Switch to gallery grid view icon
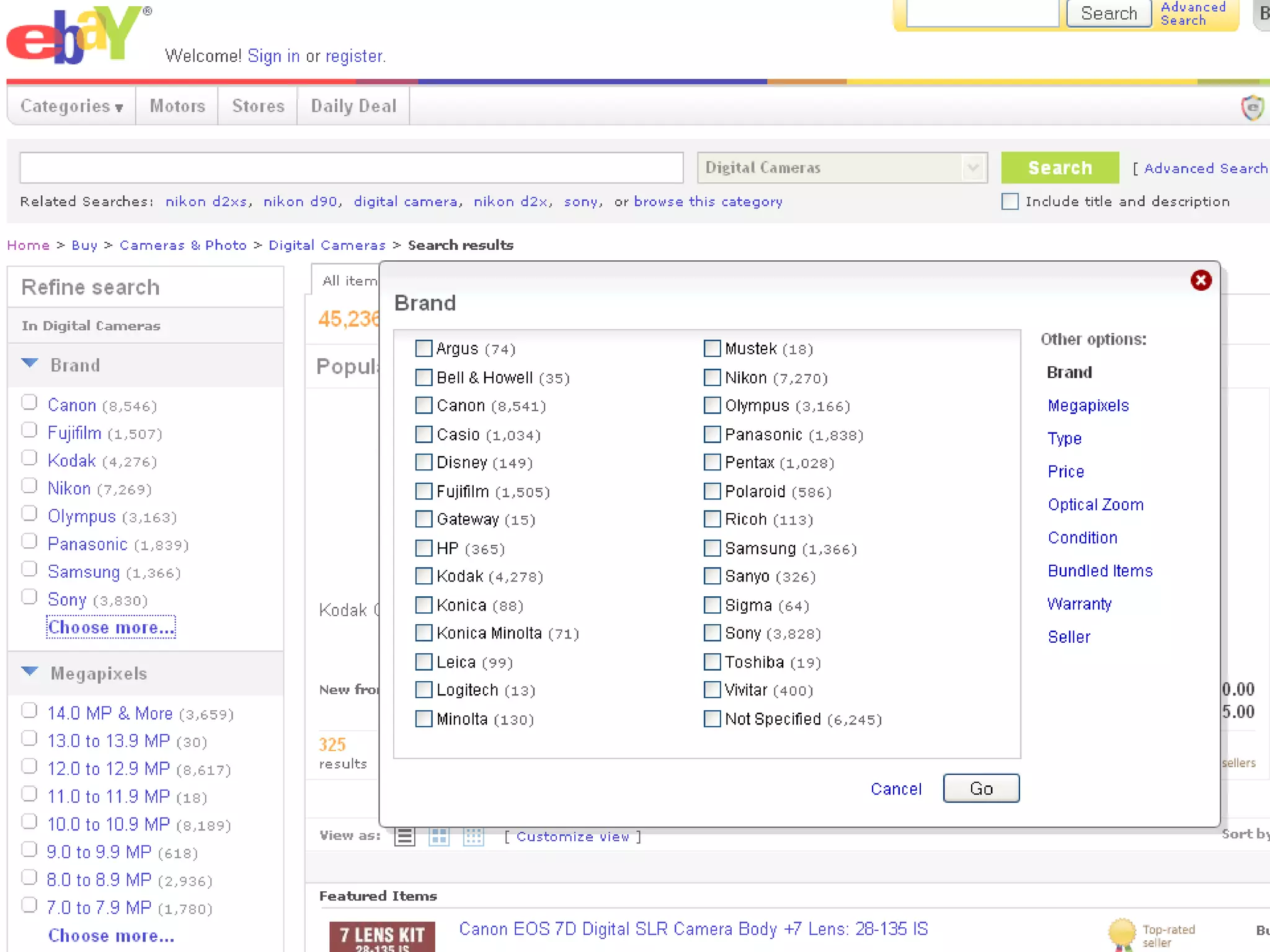 (439, 836)
